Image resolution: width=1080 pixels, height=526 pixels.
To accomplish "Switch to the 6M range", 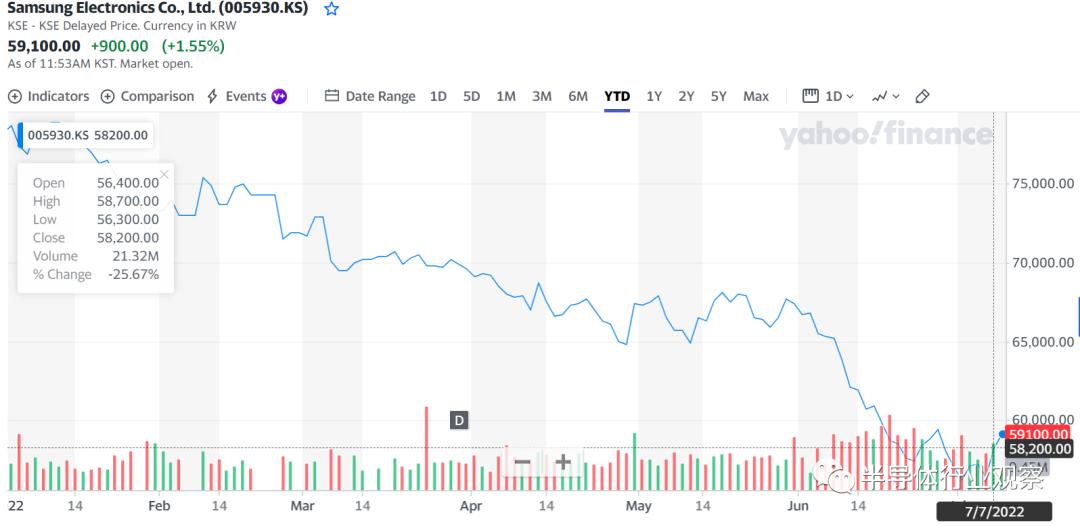I will tap(578, 96).
